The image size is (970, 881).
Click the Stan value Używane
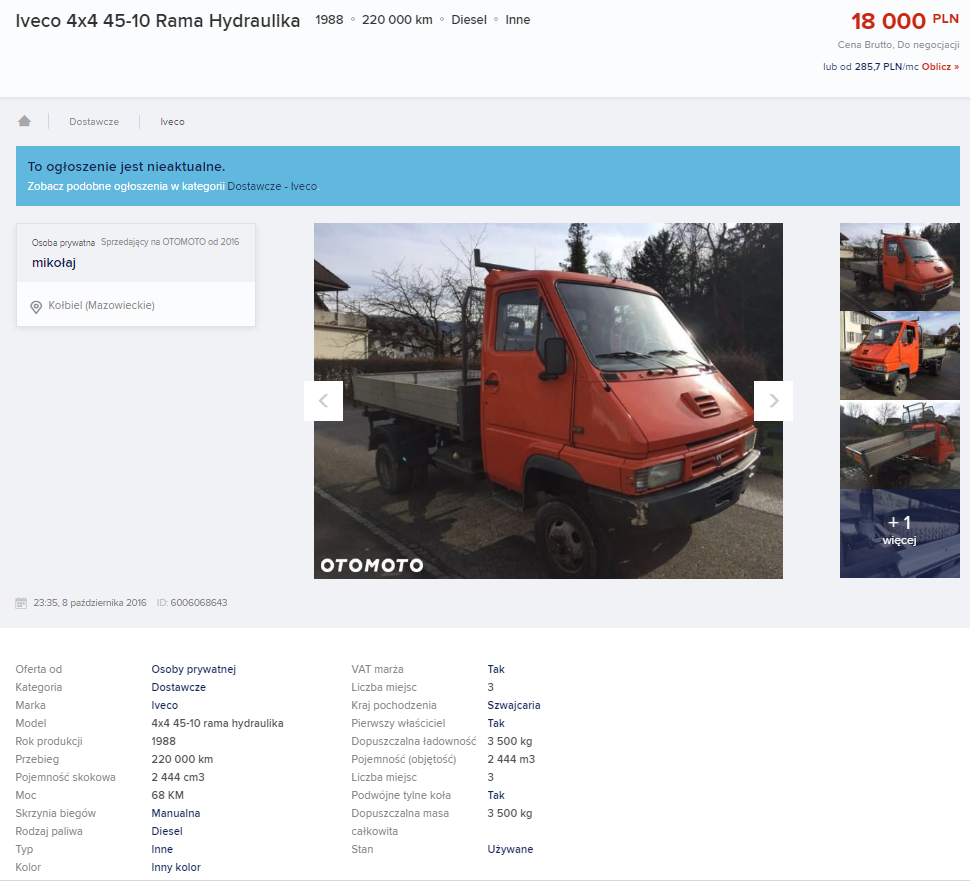click(x=510, y=849)
